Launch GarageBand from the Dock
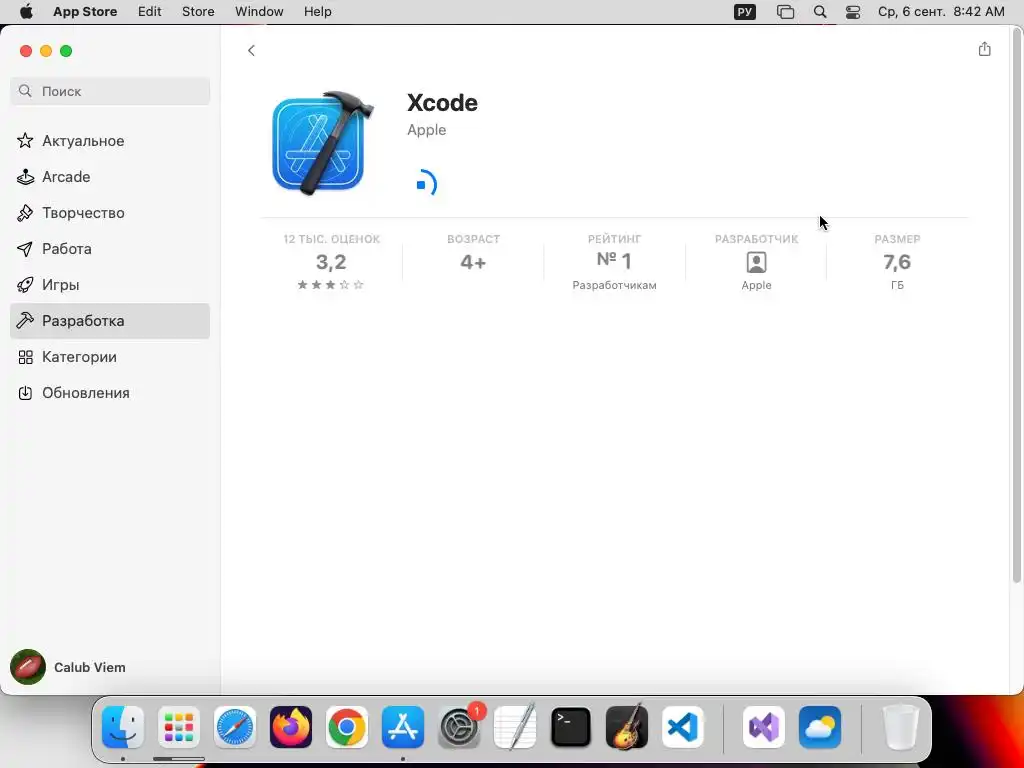This screenshot has height=768, width=1024. (x=627, y=727)
